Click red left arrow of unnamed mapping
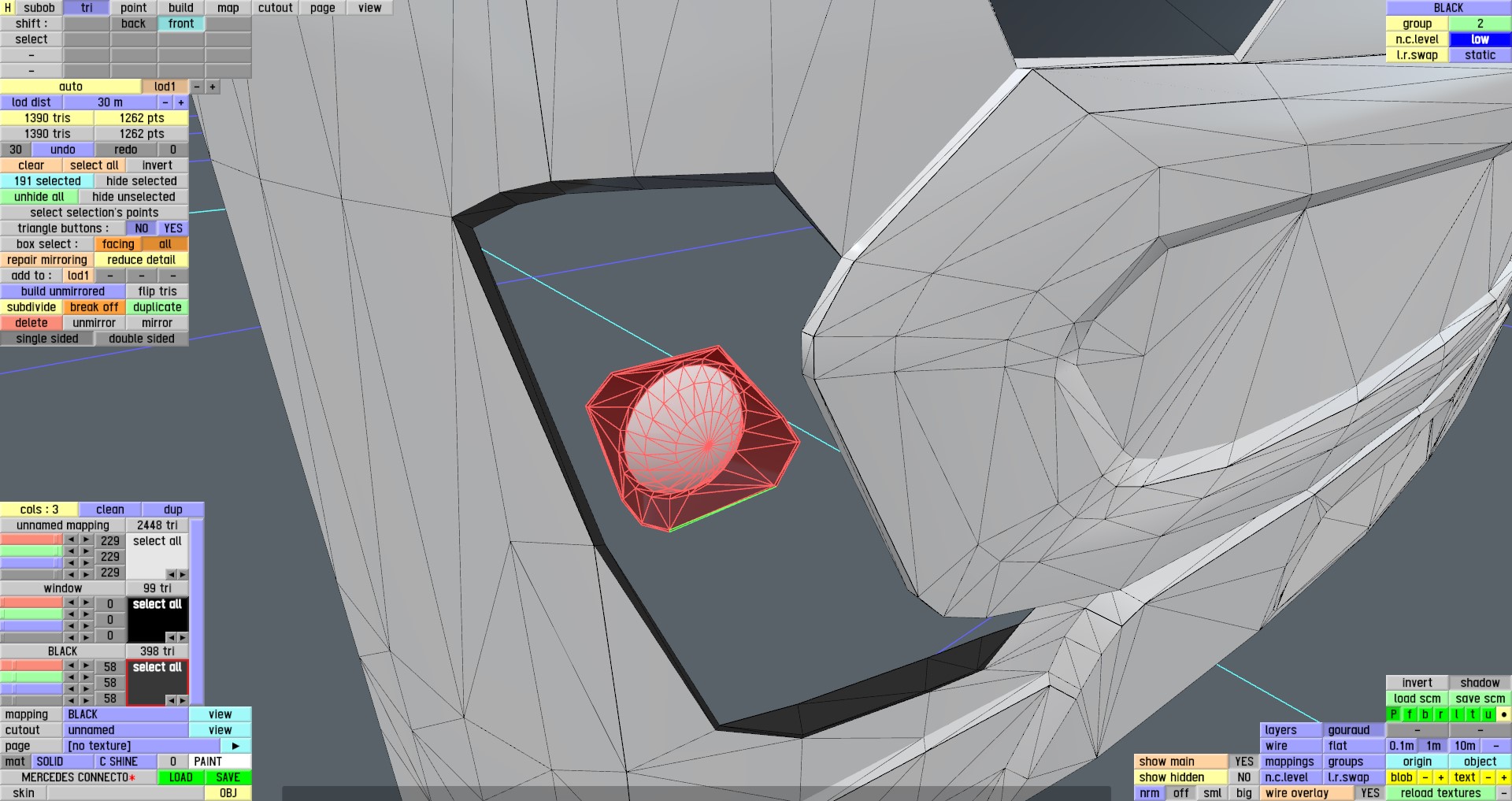The width and height of the screenshot is (1512, 801). coord(71,540)
